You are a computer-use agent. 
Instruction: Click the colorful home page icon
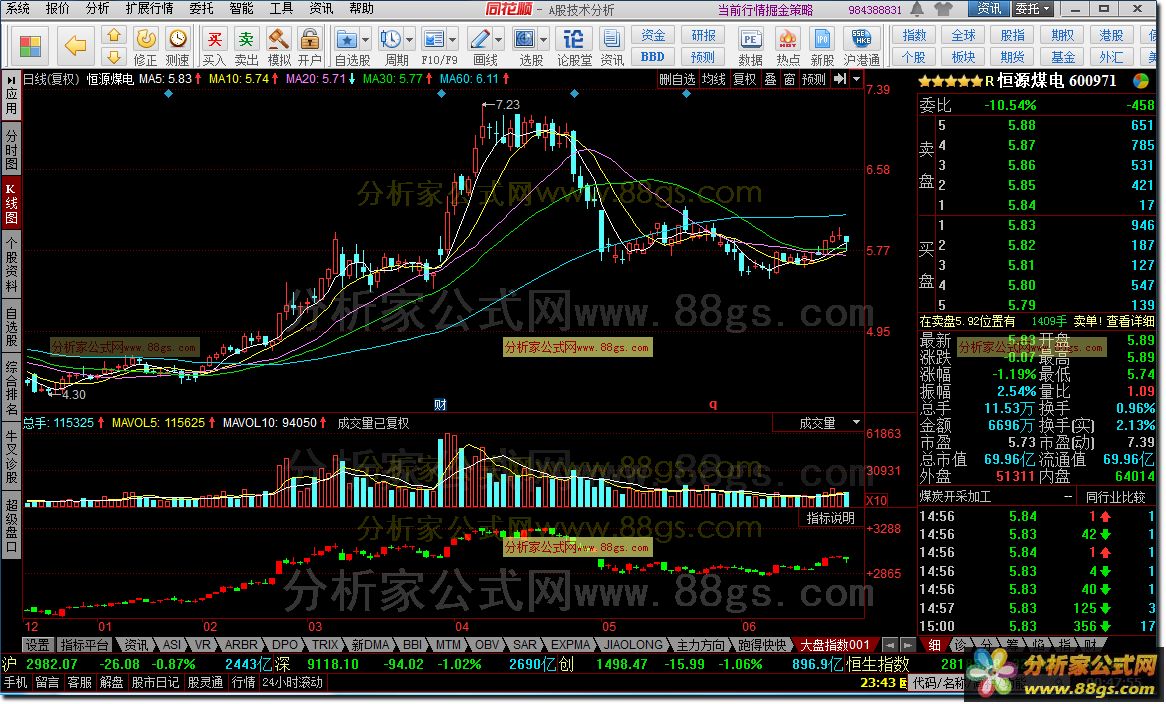pyautogui.click(x=30, y=46)
